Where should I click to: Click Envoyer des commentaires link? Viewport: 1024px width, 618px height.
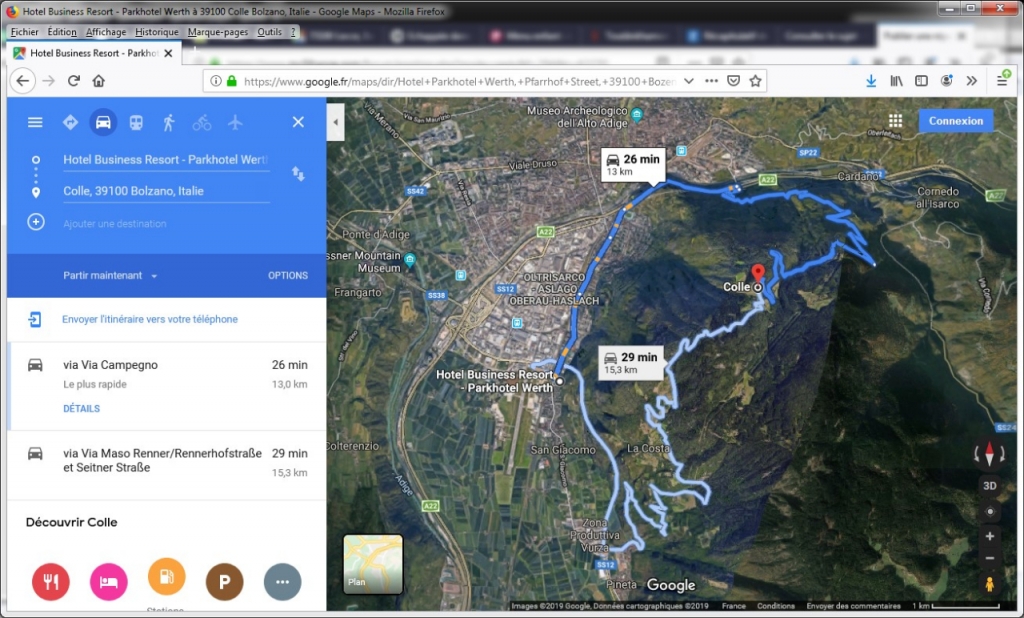point(854,606)
